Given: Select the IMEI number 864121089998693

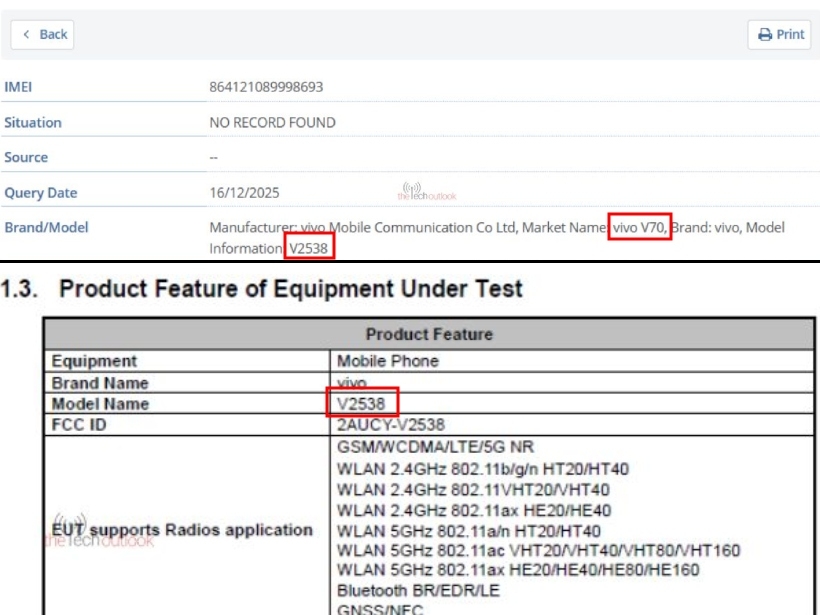Looking at the screenshot, I should coord(266,87).
